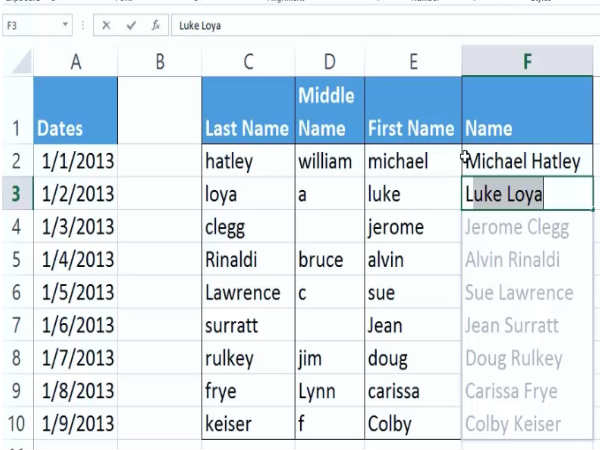Click the Flash Fill suggestion Jerome Clegg
The height and width of the screenshot is (450, 600).
(x=517, y=227)
